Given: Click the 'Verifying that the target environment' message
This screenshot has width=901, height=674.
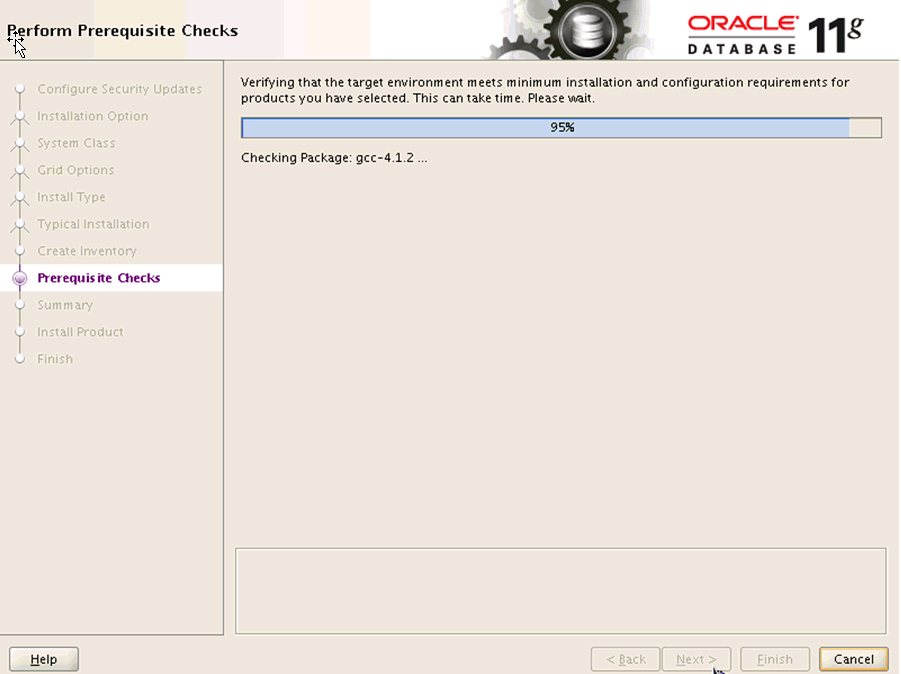Looking at the screenshot, I should (x=545, y=90).
